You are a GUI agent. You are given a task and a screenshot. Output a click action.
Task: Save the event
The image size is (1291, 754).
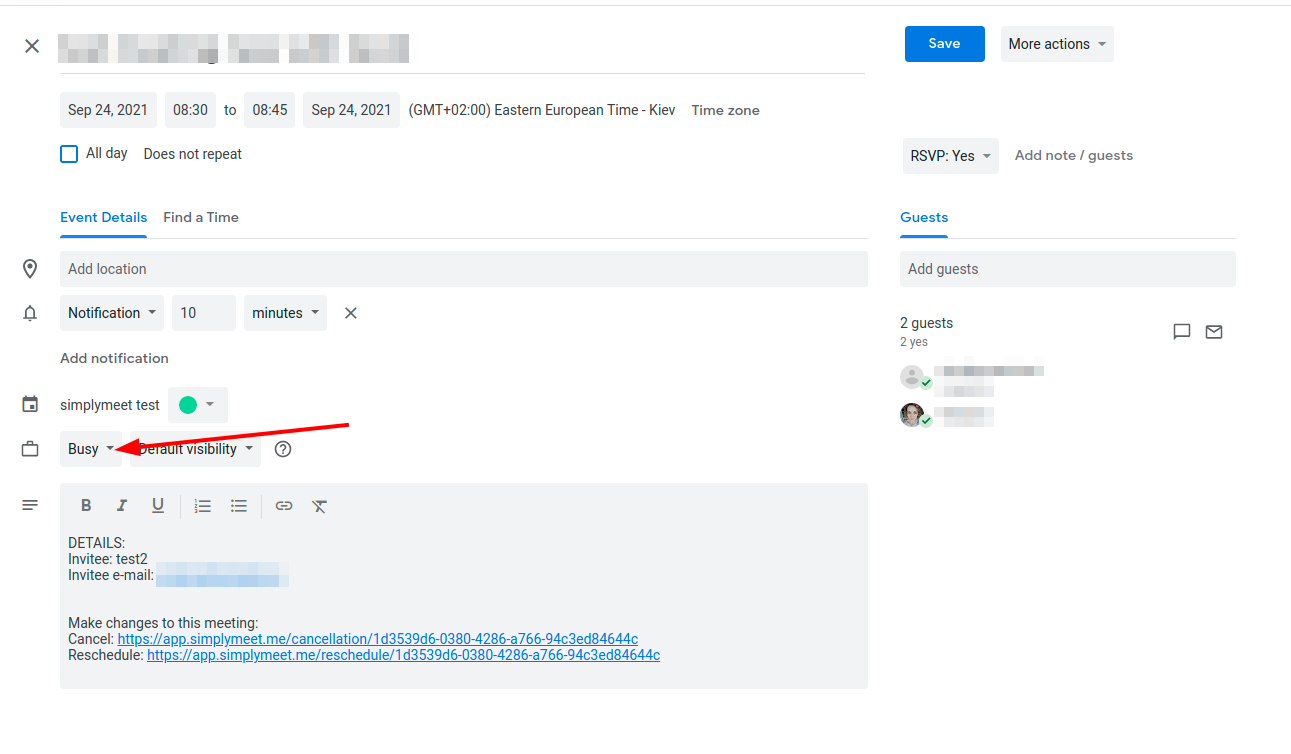(x=944, y=44)
